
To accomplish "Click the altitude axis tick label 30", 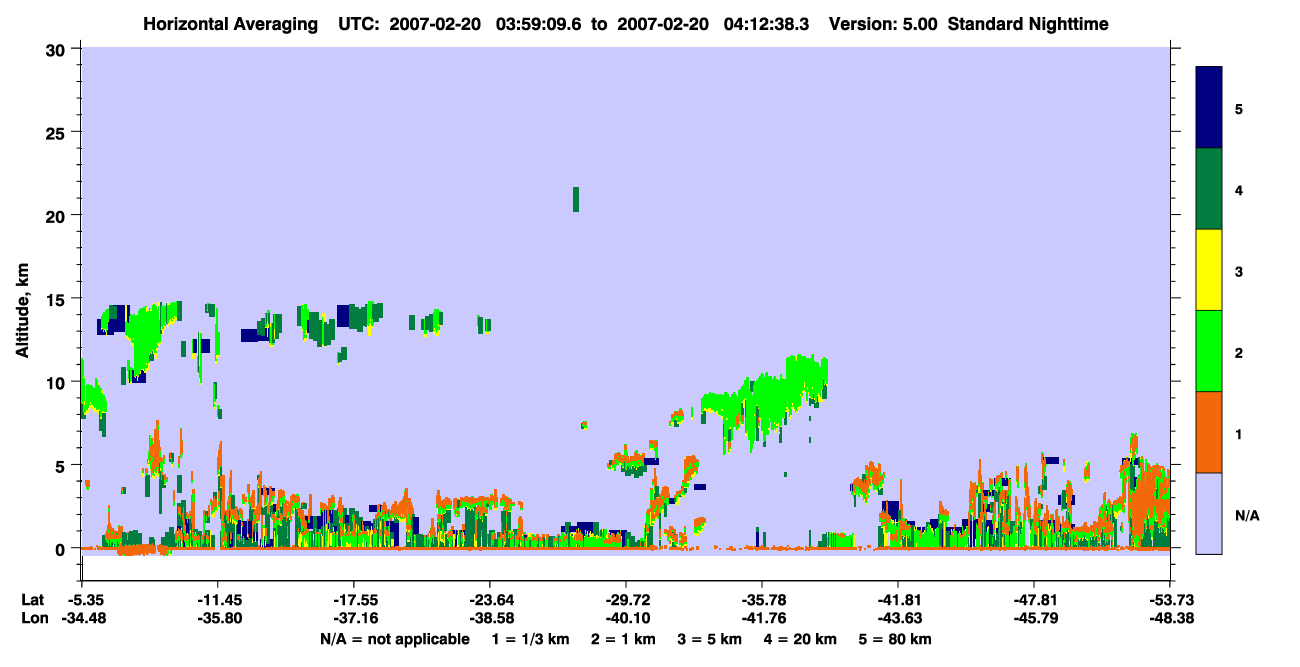I will pyautogui.click(x=58, y=48).
